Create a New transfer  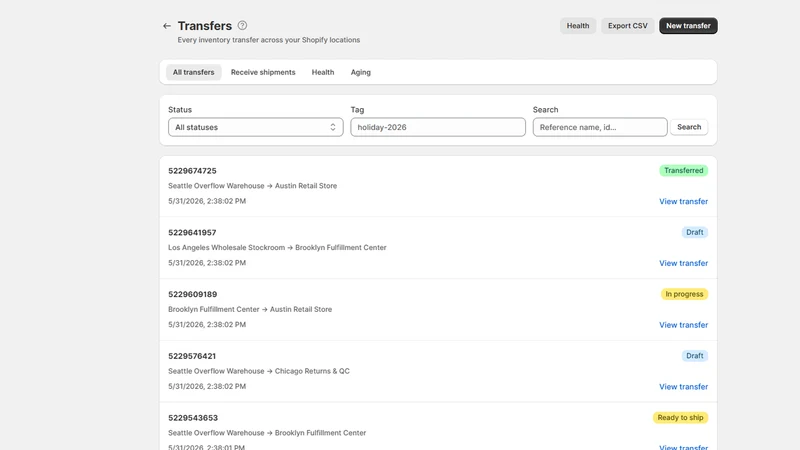point(688,26)
